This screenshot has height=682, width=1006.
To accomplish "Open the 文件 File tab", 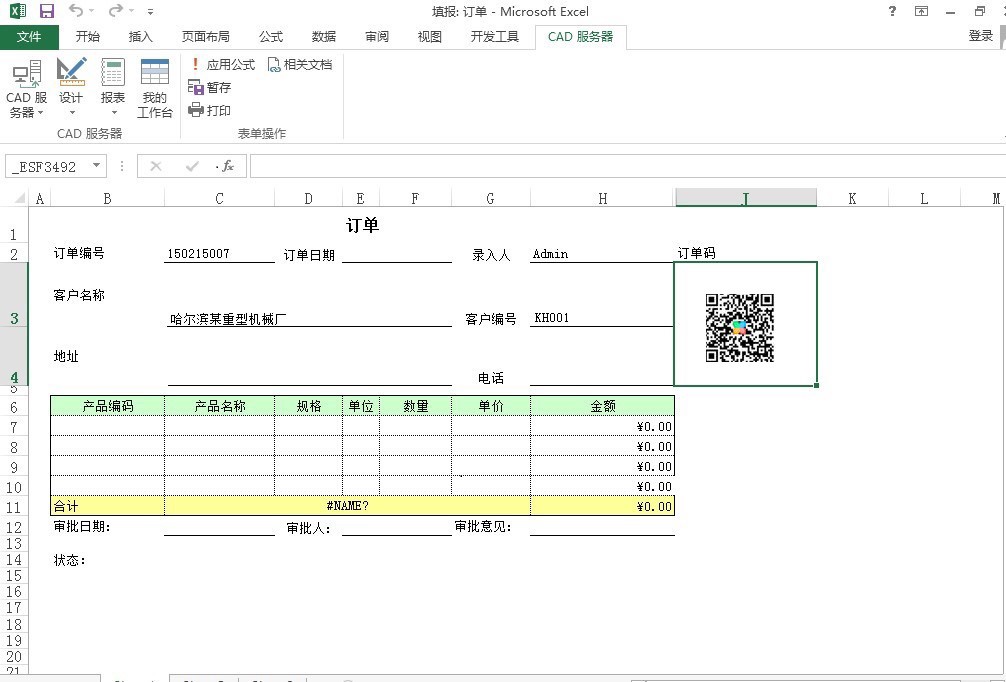I will (x=29, y=37).
